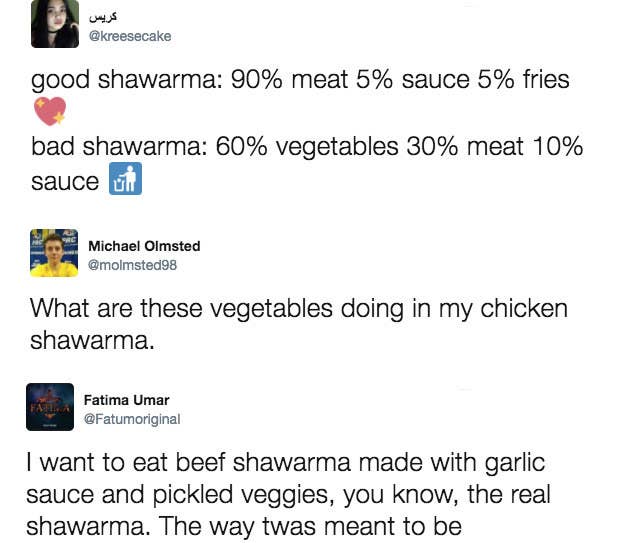Screen dimensions: 617x543
Task: Open Michael Olmsted's profile picture
Action: coord(54,253)
